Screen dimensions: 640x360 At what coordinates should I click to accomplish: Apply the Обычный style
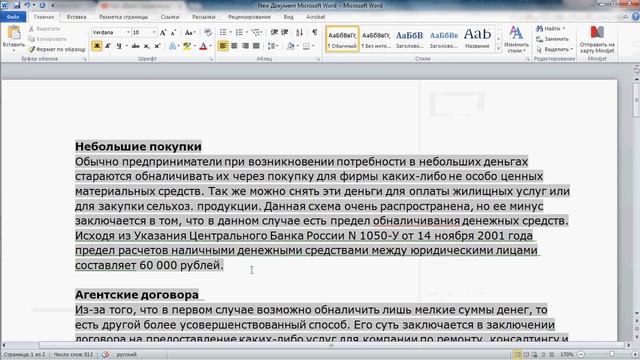(x=342, y=39)
